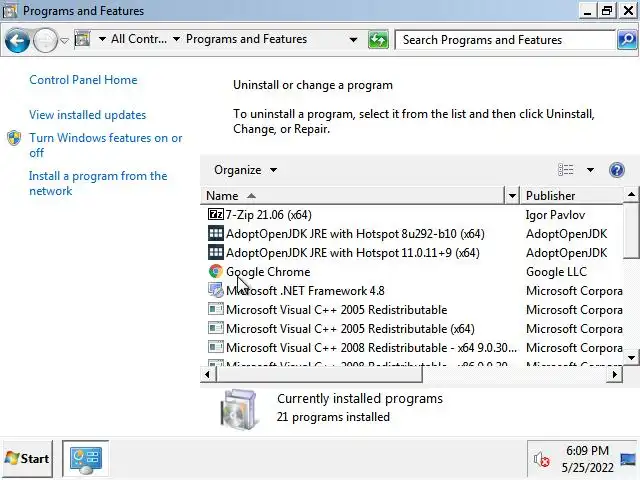Select 7-Zip 21.06 (x64) entry
Viewport: 640px width, 480px height.
269,215
